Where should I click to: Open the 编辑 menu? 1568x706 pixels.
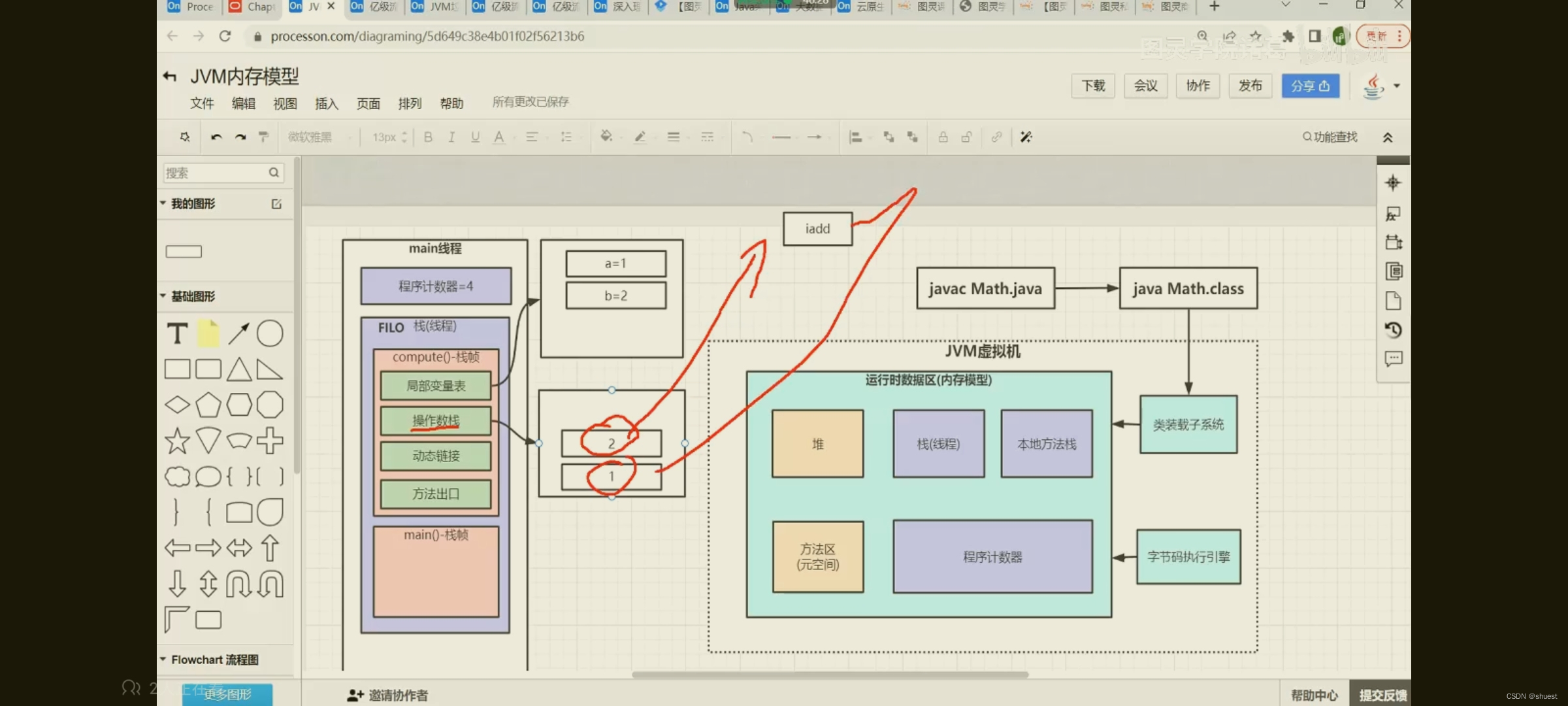point(244,103)
